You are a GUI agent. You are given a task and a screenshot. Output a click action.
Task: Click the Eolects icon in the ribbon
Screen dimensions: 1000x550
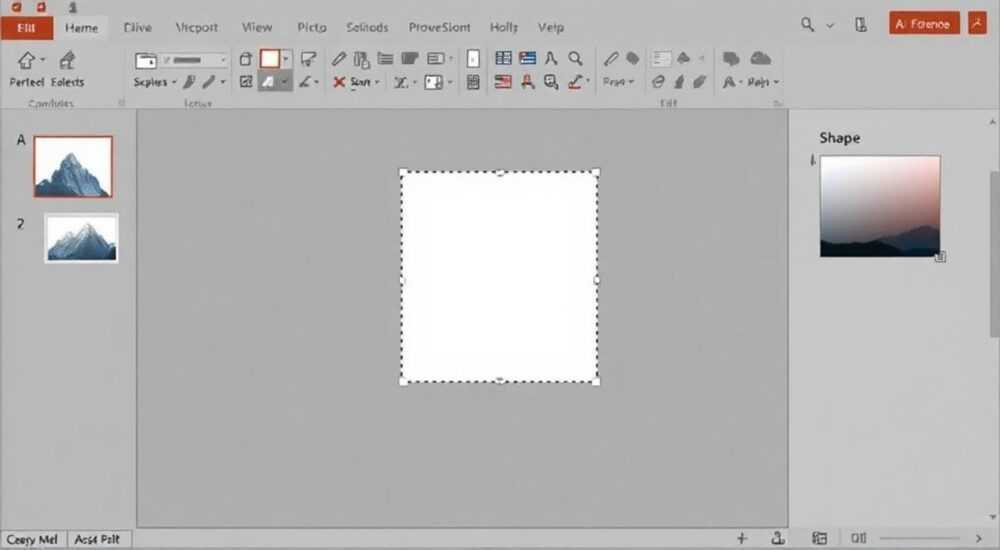click(x=67, y=60)
